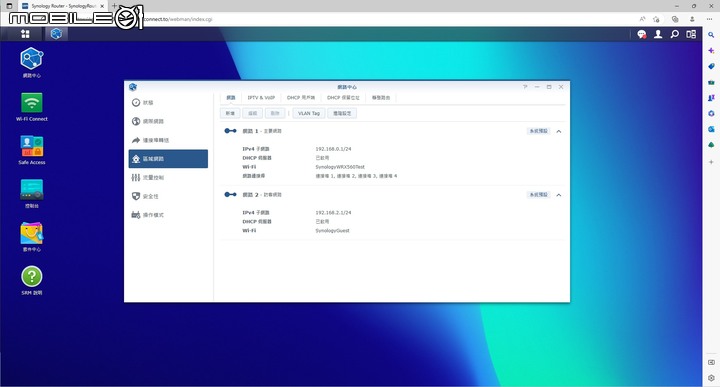Select Local Network in sidebar
720x387 pixels.
pos(168,158)
